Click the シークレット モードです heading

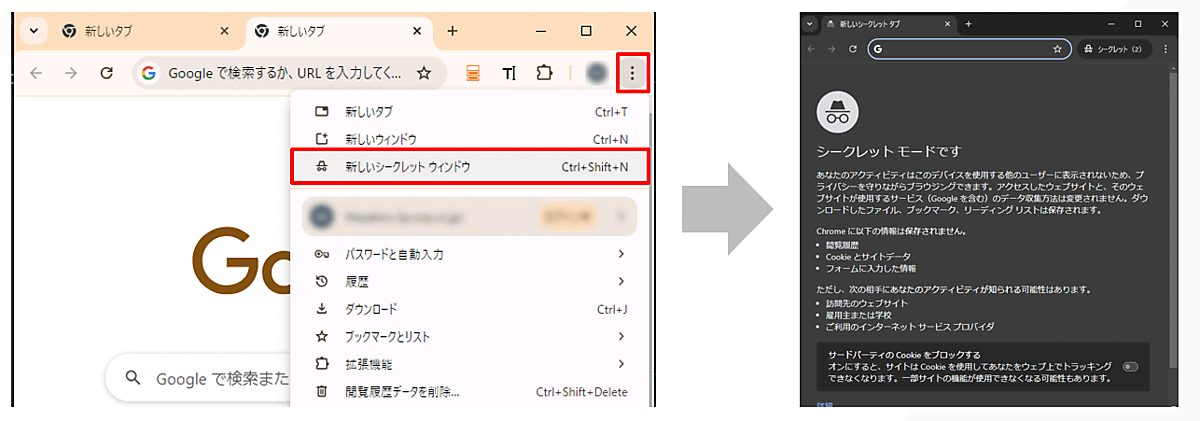click(889, 151)
